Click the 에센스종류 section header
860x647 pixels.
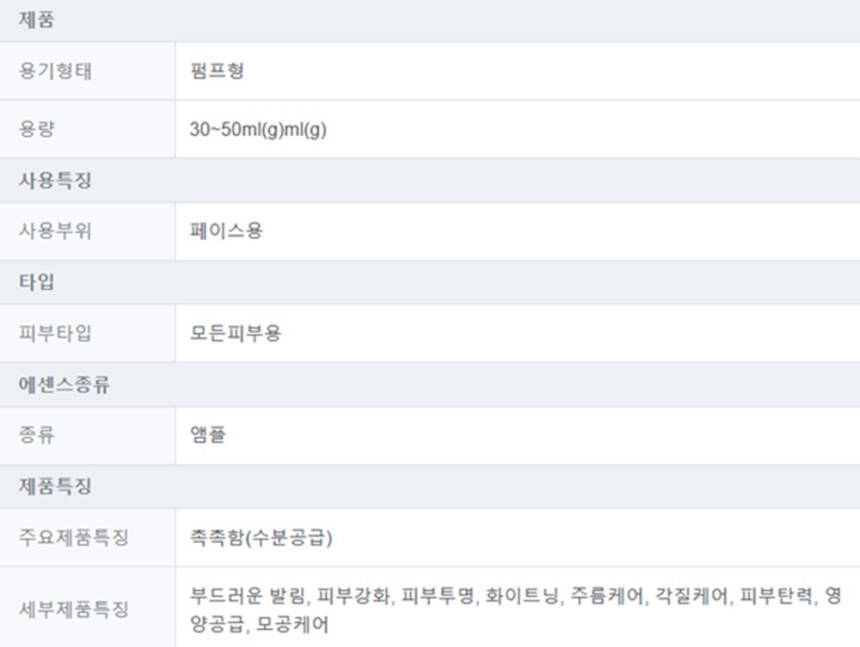[65, 385]
